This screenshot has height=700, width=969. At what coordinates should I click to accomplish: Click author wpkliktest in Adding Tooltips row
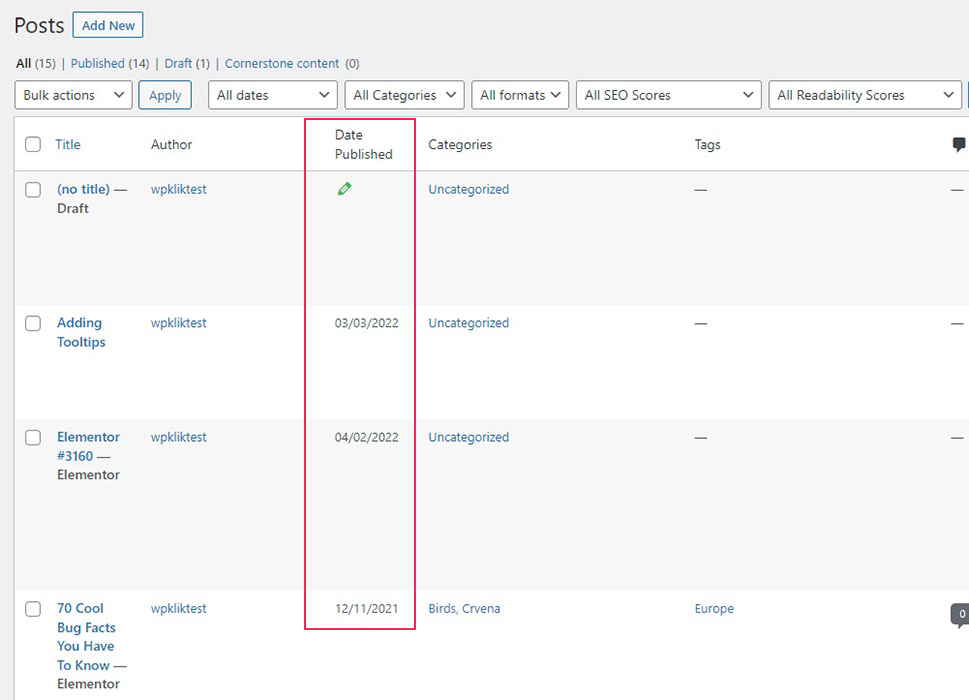(x=179, y=323)
